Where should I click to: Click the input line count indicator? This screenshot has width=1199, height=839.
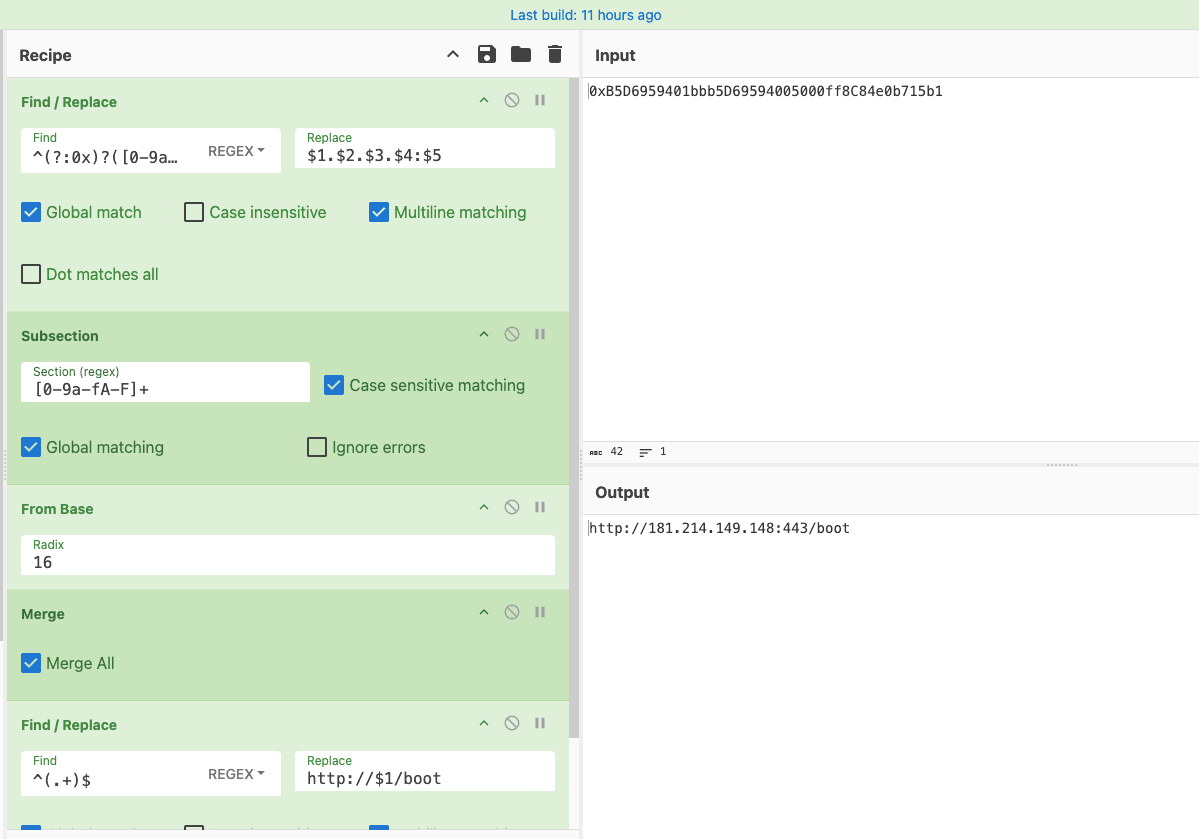click(x=652, y=451)
